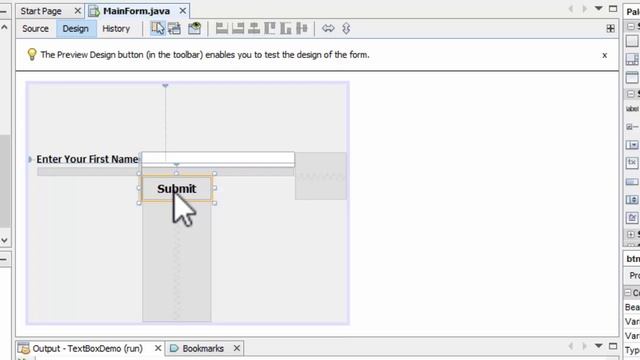640x360 pixels.
Task: Select the MainForm.java tab
Action: [136, 11]
